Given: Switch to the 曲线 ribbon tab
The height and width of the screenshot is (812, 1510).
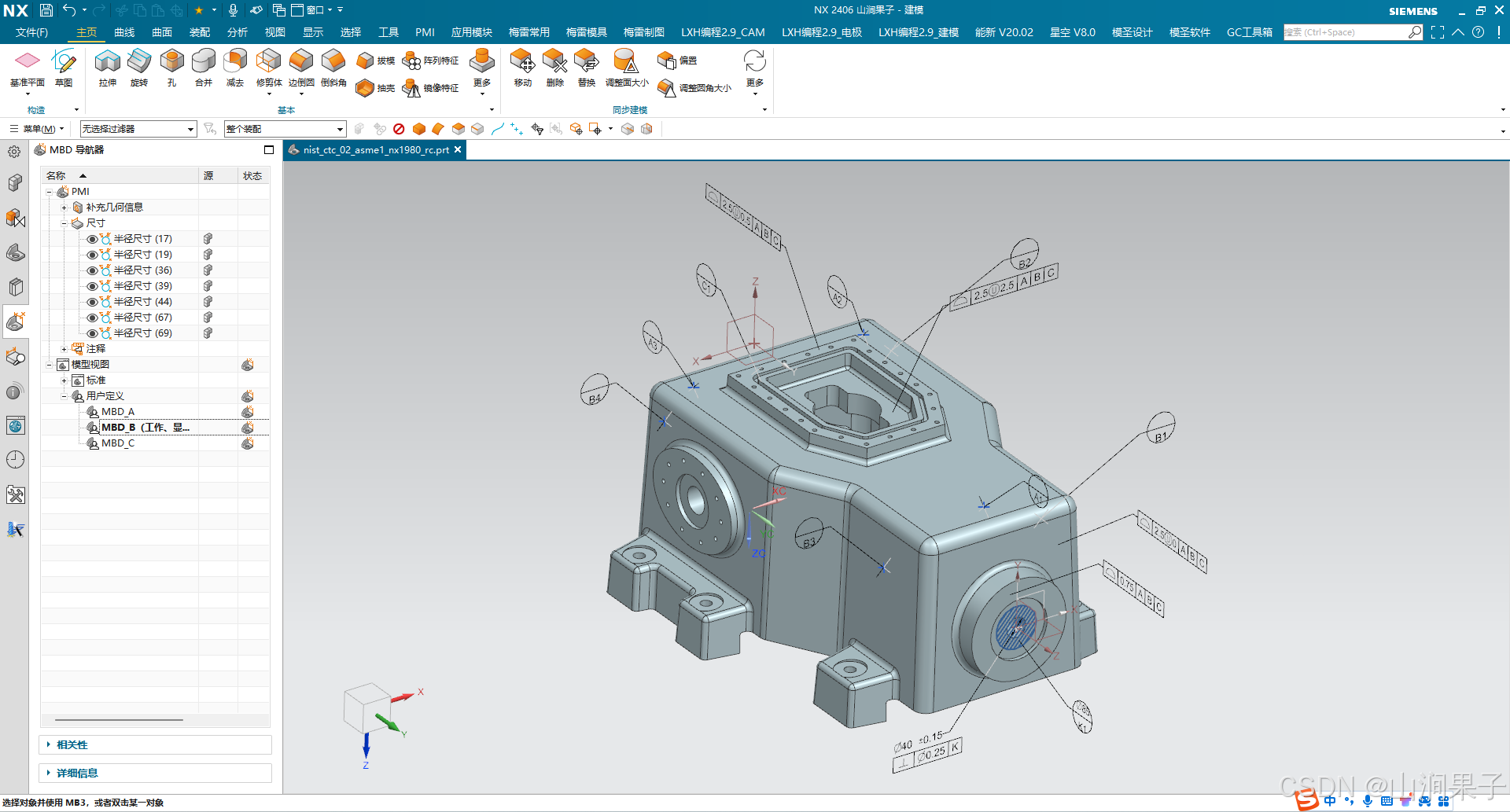Looking at the screenshot, I should point(124,32).
